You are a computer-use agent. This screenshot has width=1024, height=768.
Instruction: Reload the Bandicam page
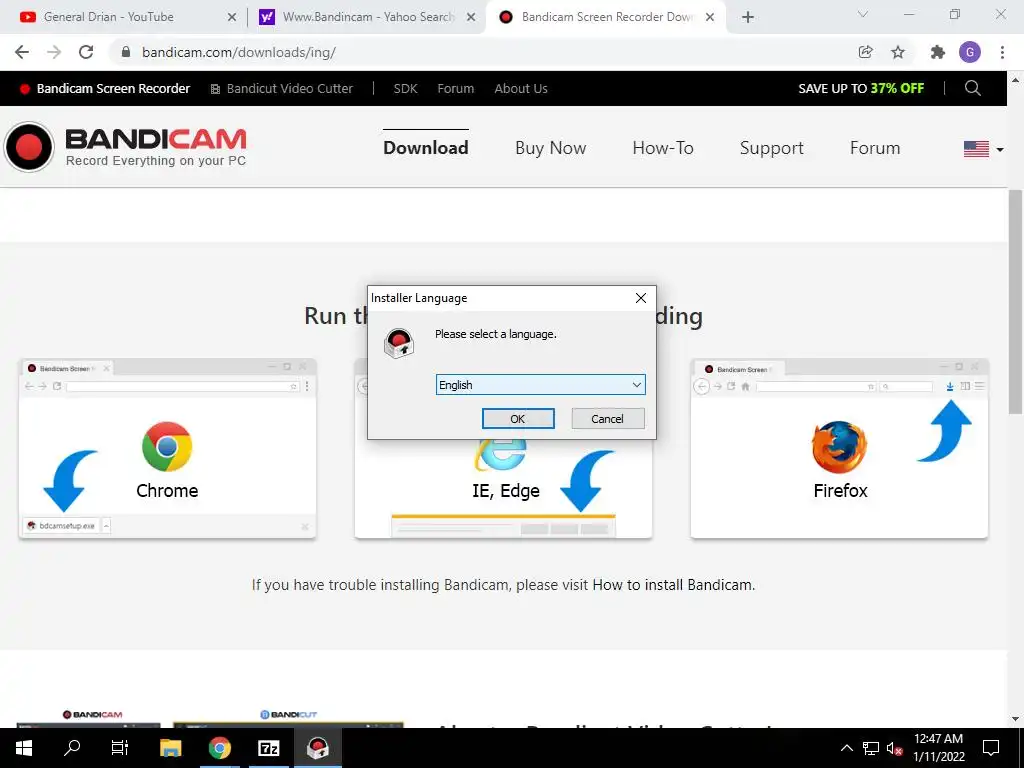[86, 52]
